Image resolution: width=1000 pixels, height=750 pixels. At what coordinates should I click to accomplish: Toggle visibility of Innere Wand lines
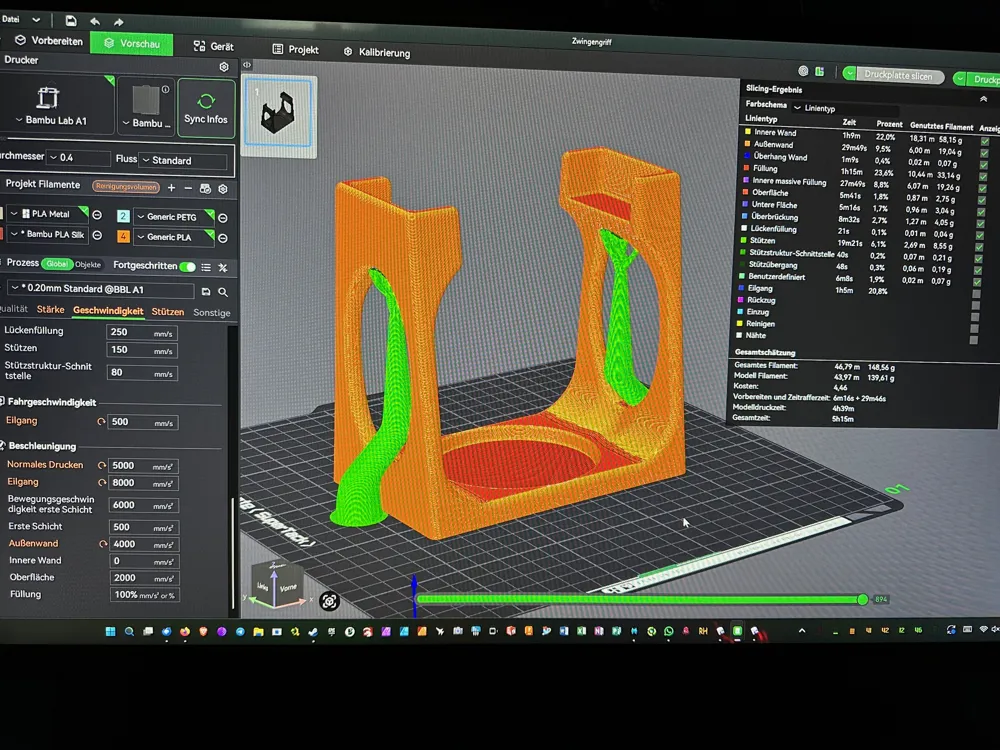tap(985, 141)
